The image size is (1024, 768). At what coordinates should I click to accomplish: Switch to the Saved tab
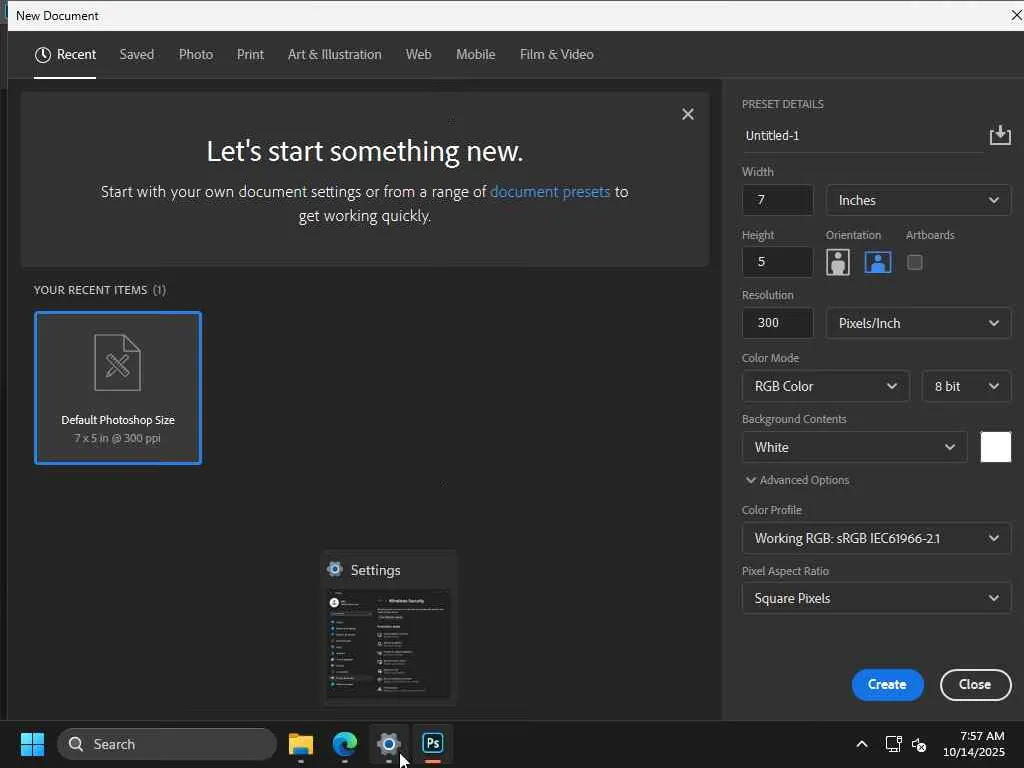[136, 55]
